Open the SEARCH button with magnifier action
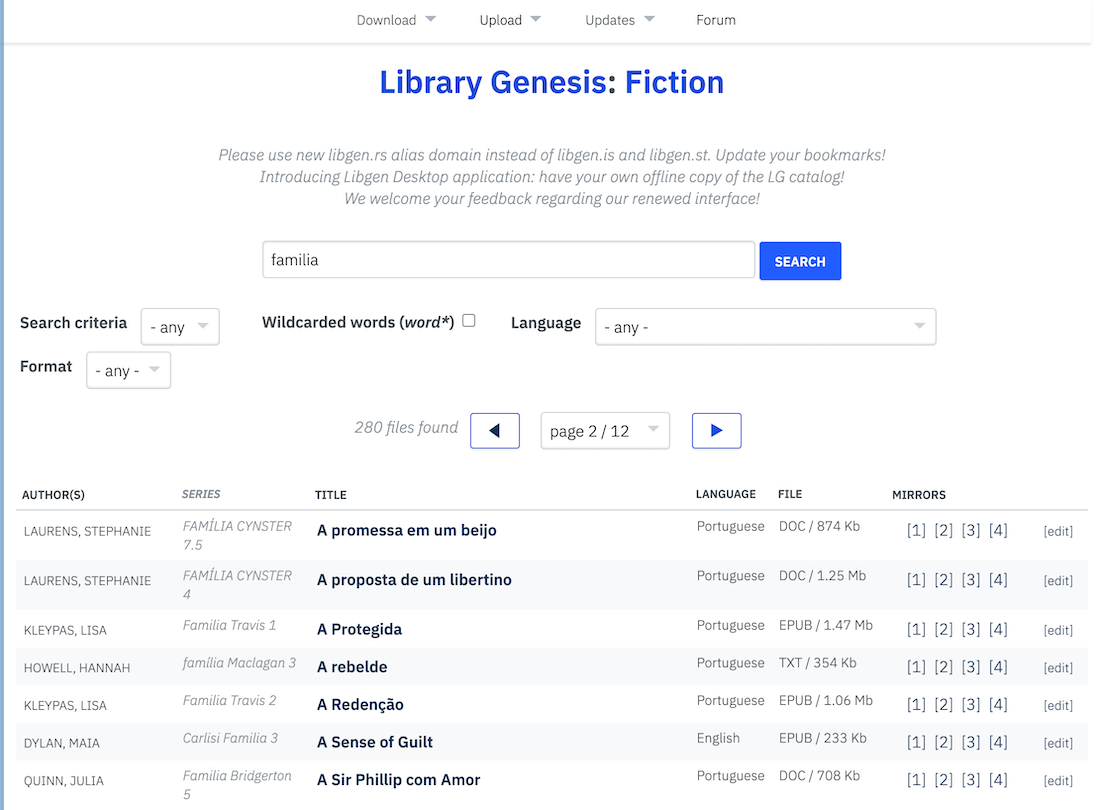1100x810 pixels. pyautogui.click(x=799, y=260)
